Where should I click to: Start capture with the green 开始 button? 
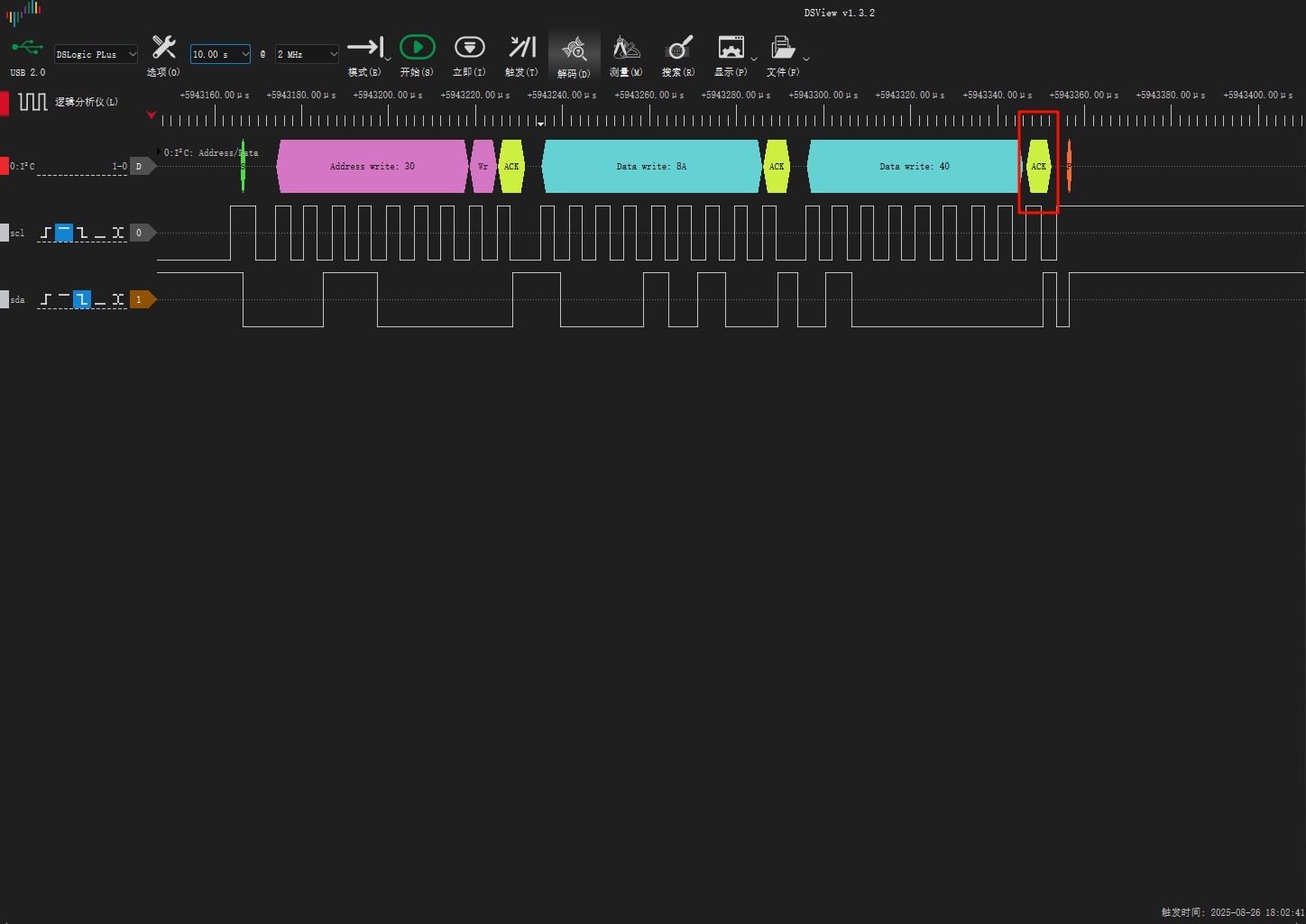417,48
